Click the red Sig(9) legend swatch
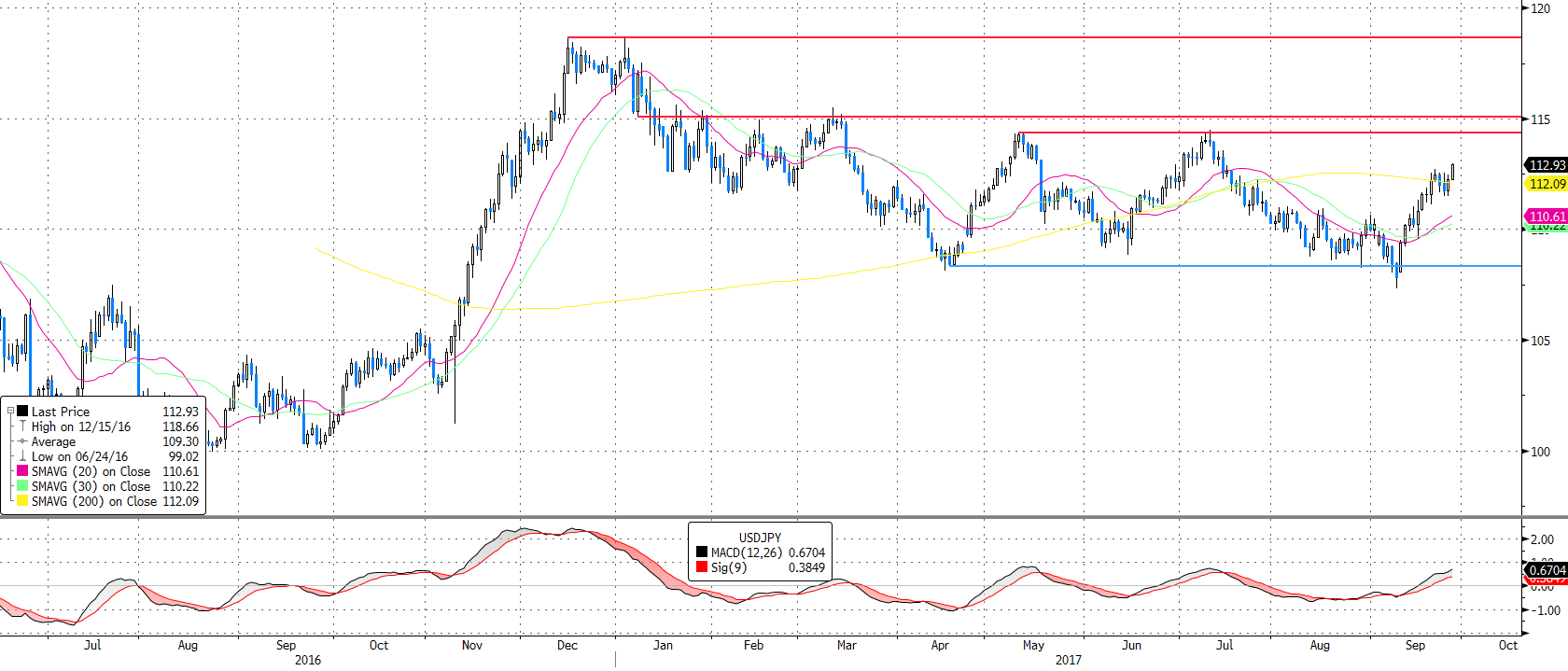 tap(701, 567)
